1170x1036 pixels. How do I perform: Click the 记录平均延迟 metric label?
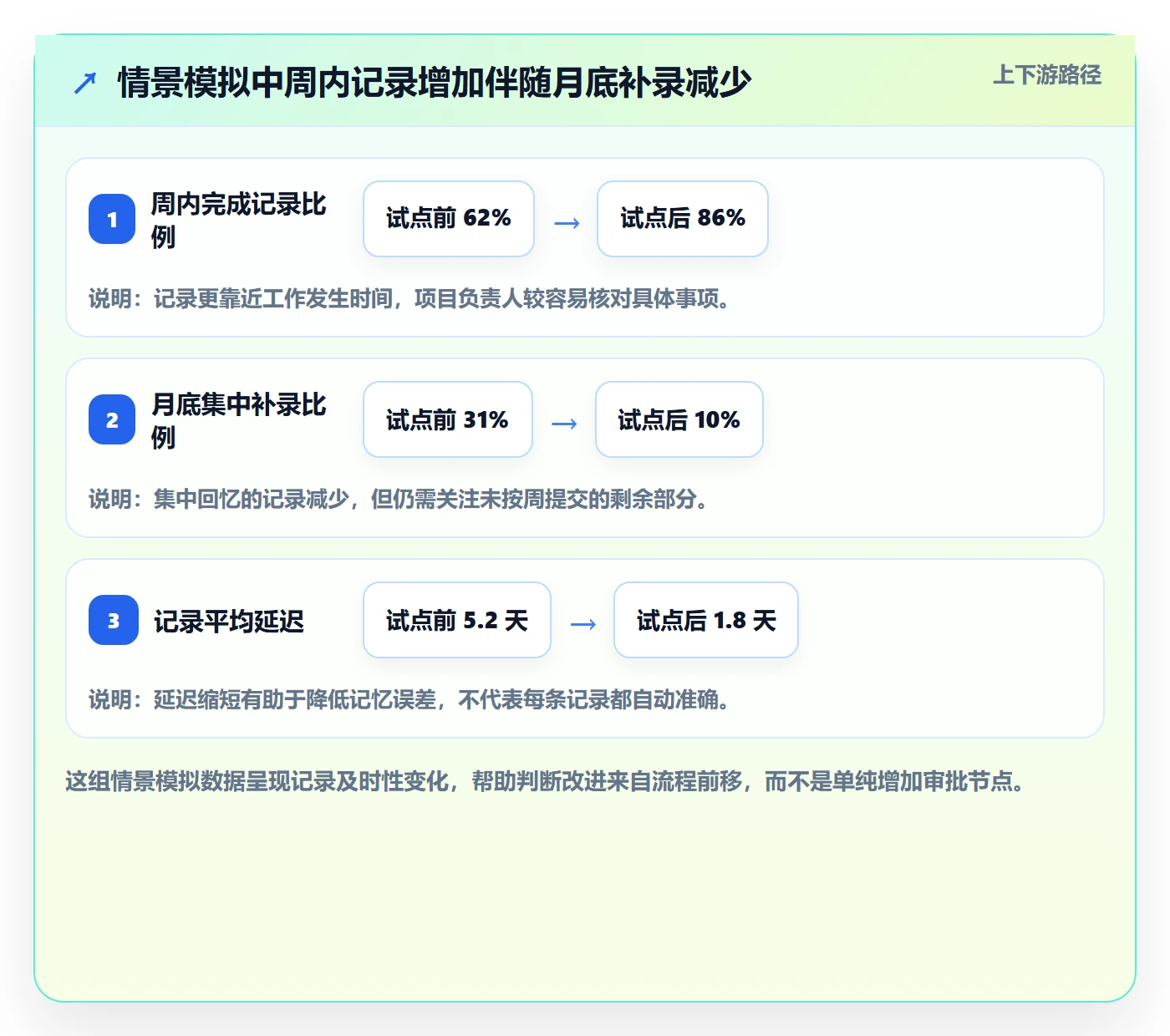coord(229,621)
